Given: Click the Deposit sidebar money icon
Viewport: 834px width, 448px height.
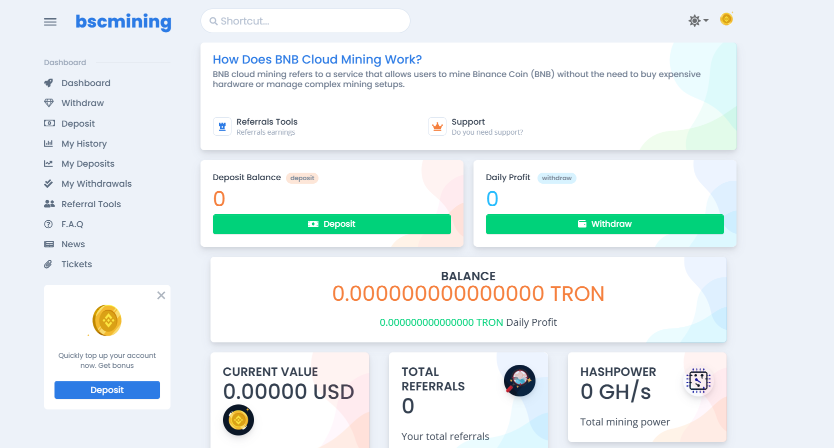Looking at the screenshot, I should click(x=49, y=124).
